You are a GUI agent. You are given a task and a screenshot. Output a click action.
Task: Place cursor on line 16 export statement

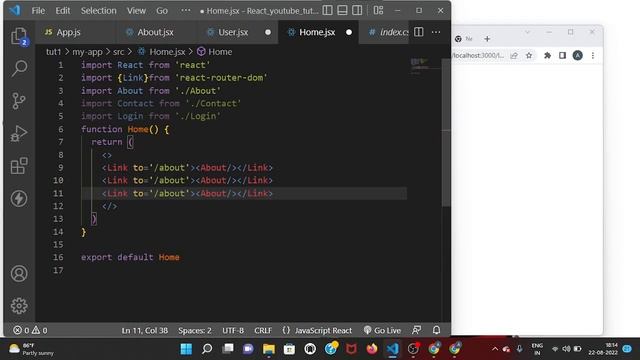coord(130,257)
